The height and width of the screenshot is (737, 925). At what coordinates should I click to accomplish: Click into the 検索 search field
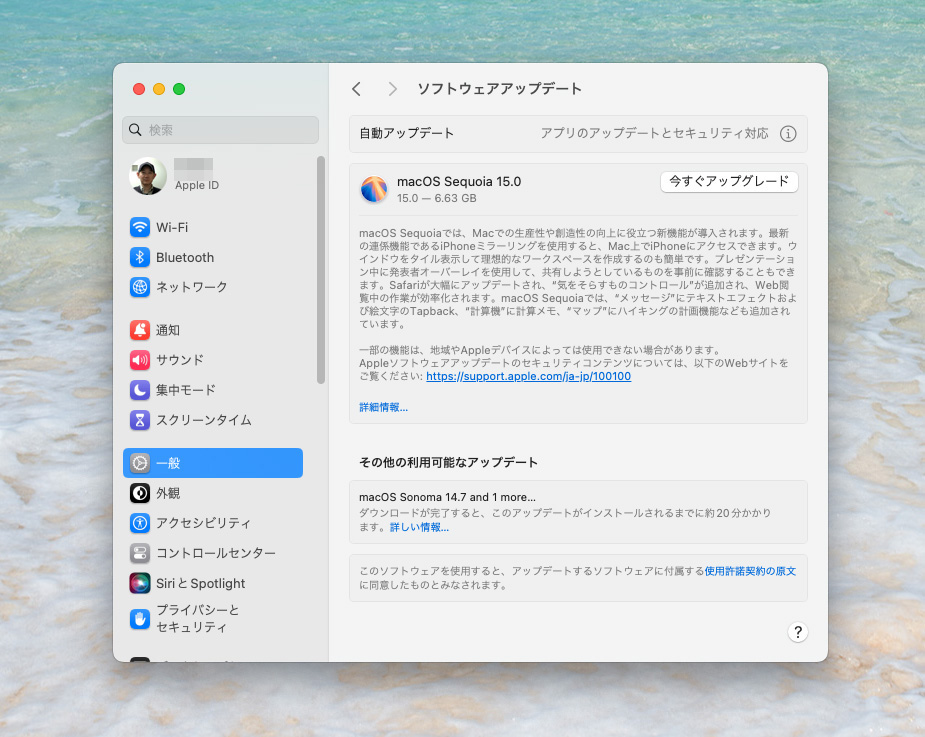(x=221, y=130)
